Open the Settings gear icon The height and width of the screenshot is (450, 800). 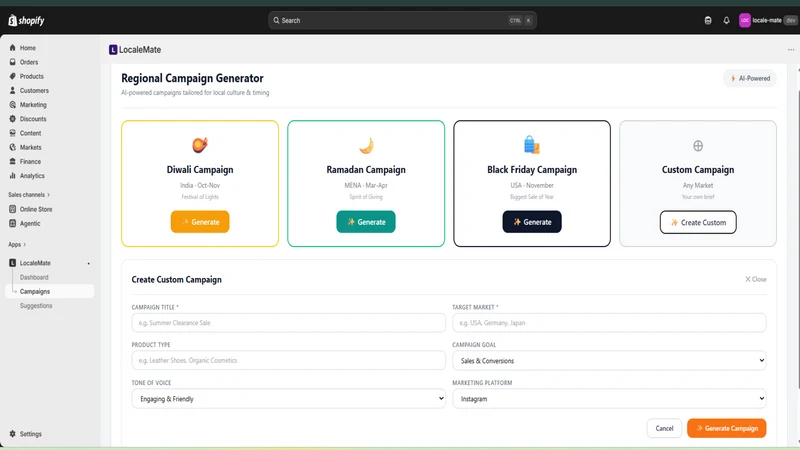click(x=13, y=434)
